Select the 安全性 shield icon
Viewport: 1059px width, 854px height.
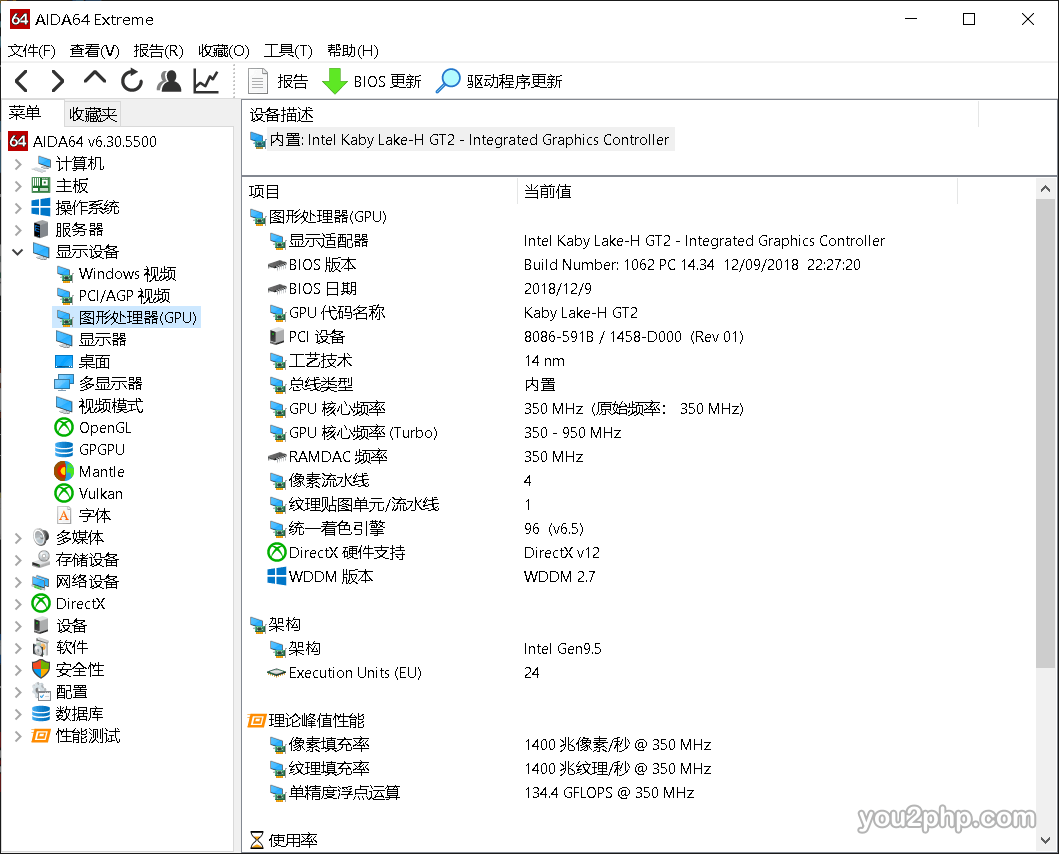pos(41,670)
